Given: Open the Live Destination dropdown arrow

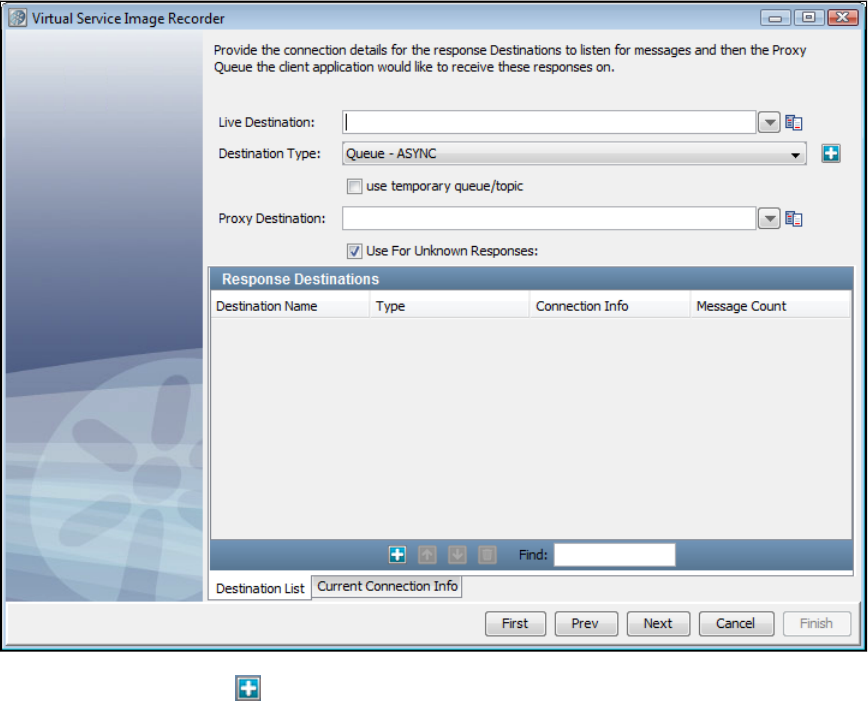Looking at the screenshot, I should tap(769, 122).
